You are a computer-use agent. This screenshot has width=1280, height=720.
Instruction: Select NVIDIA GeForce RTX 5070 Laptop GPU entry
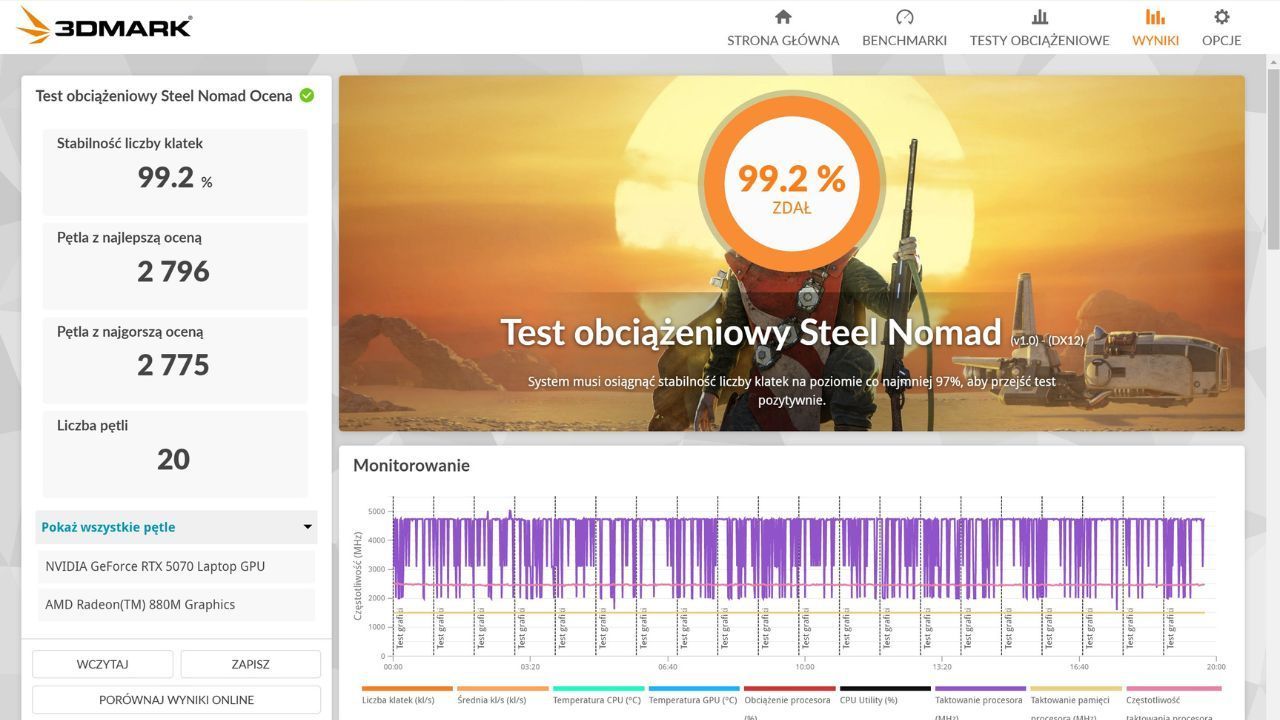click(x=176, y=566)
